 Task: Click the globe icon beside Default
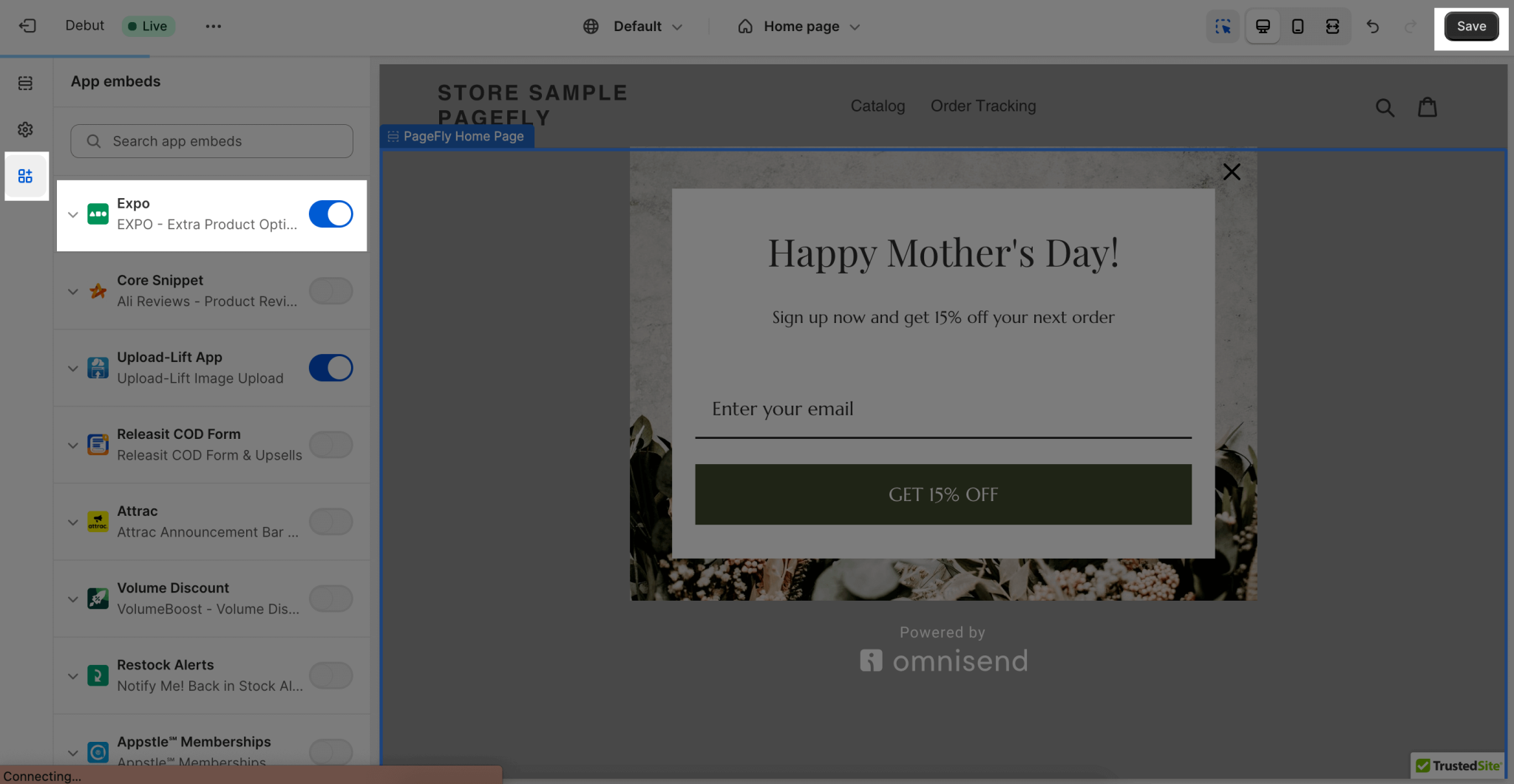591,27
